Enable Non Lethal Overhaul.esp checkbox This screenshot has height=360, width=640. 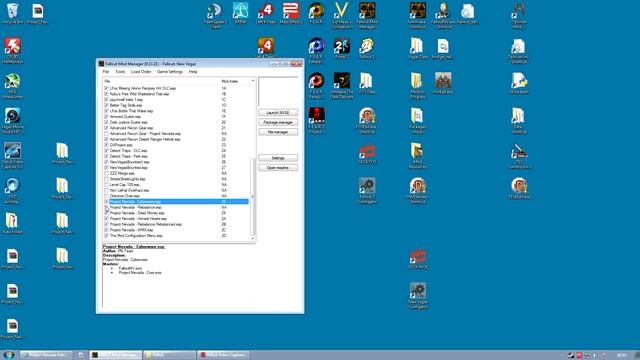pos(107,190)
